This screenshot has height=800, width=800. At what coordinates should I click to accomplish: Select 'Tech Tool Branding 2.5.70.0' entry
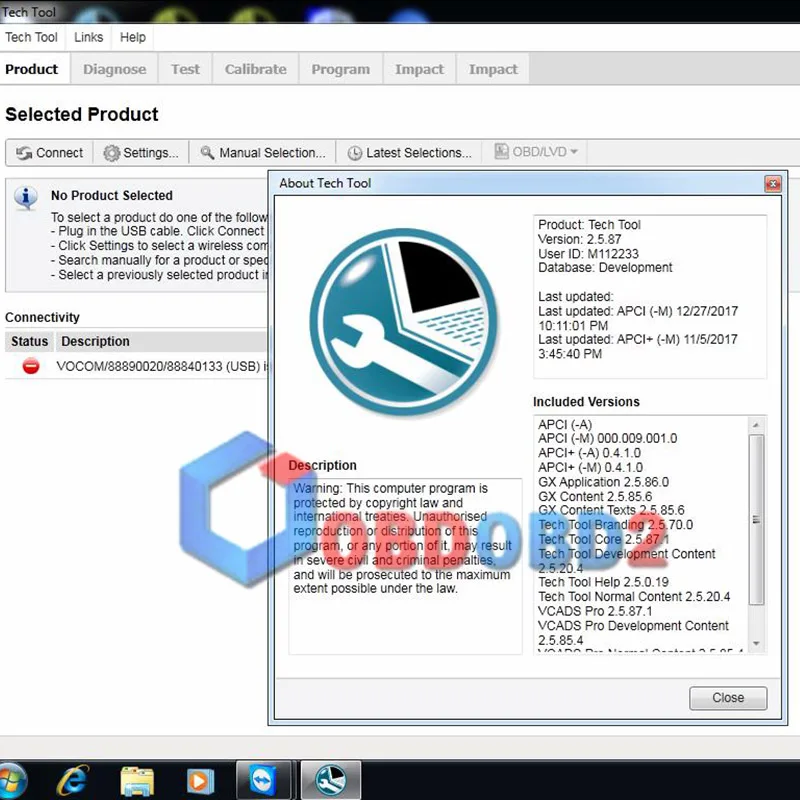(x=615, y=524)
